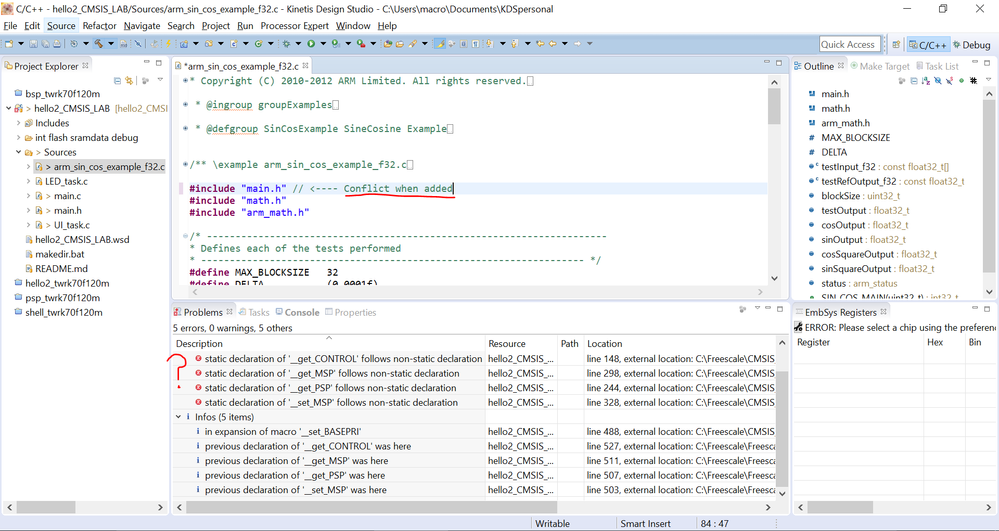Open the Source menu

click(x=61, y=26)
